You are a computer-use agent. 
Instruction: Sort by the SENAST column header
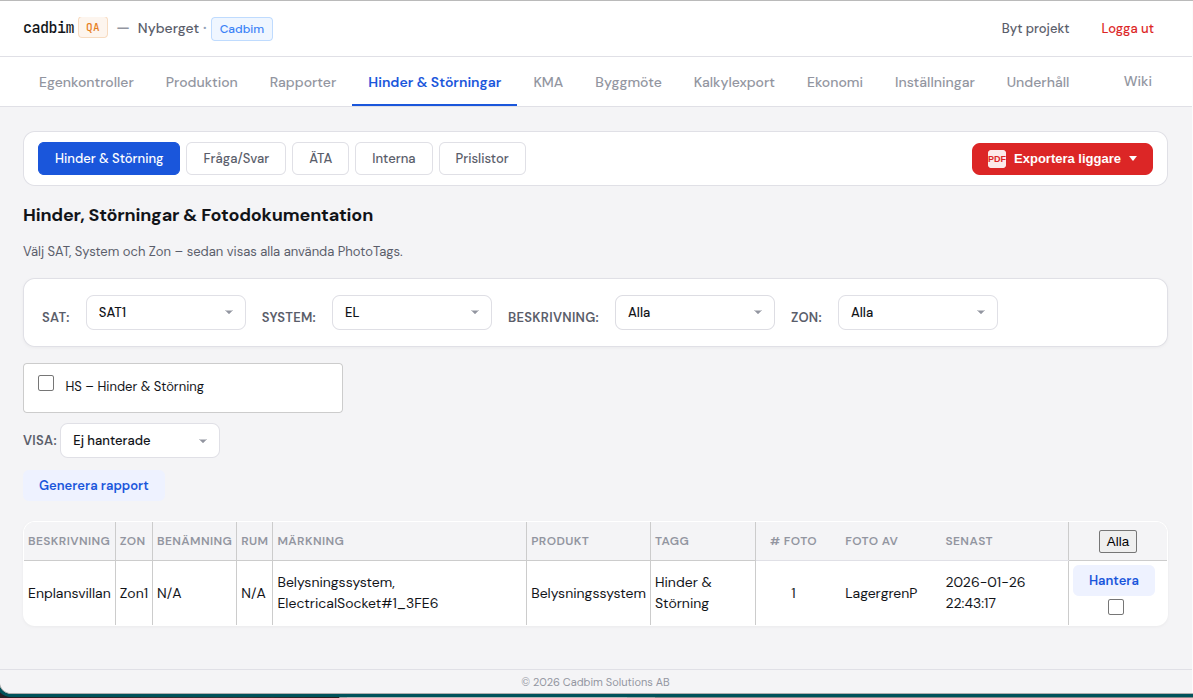(968, 541)
